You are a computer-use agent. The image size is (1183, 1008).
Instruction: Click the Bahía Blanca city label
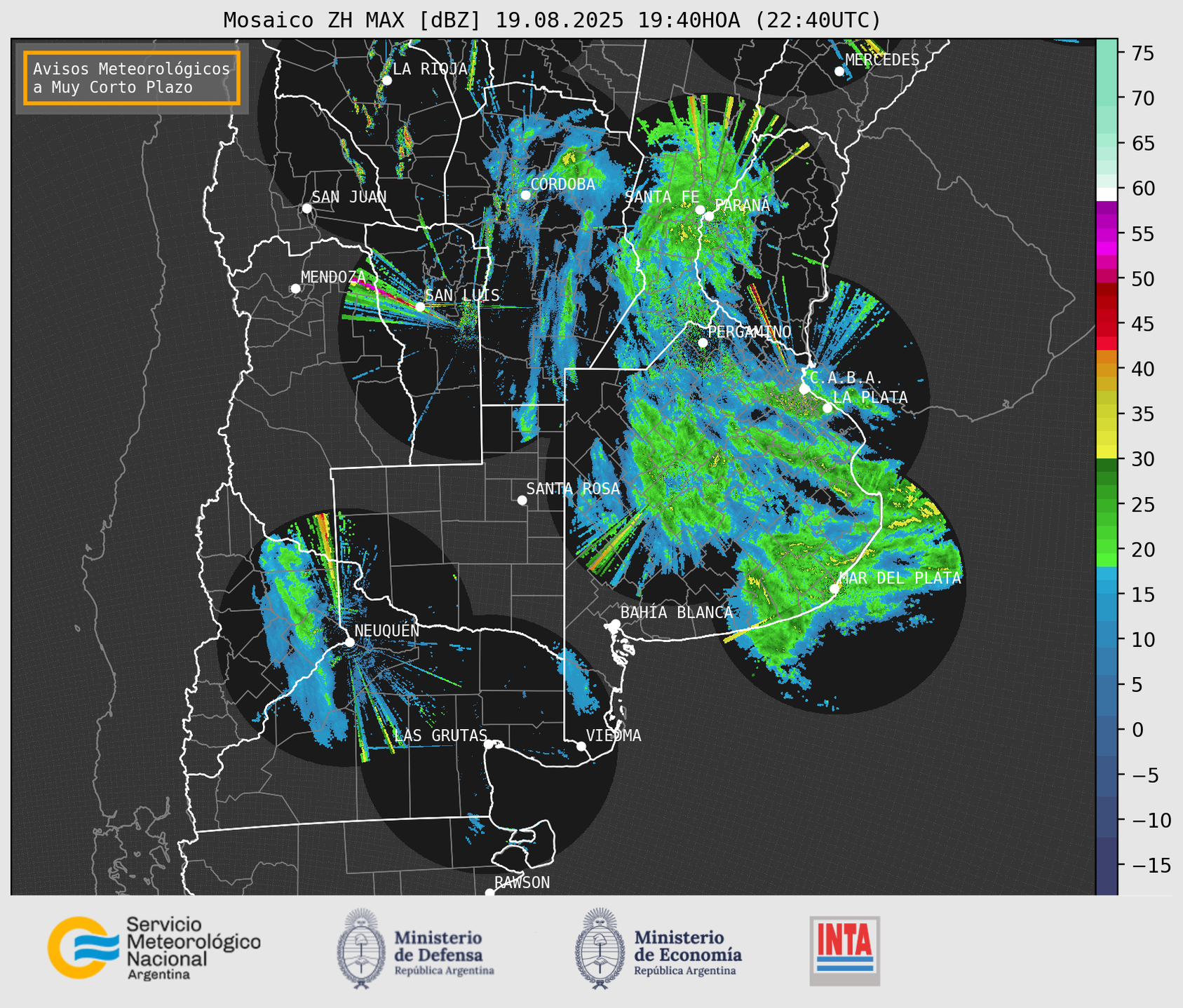677,613
